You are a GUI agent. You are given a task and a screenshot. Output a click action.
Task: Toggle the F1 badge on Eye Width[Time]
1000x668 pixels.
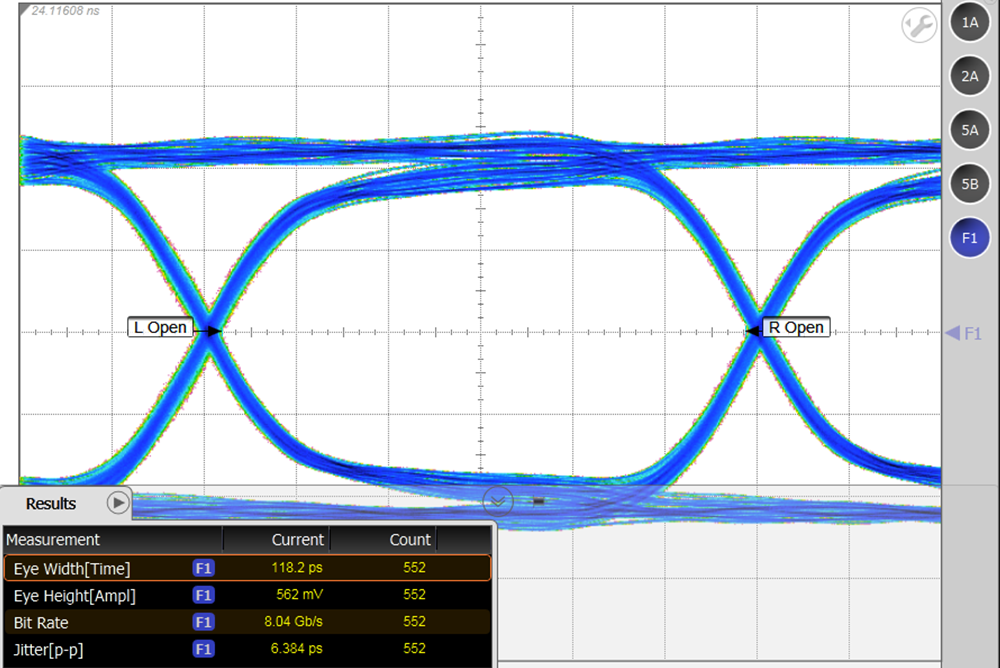click(x=203, y=567)
